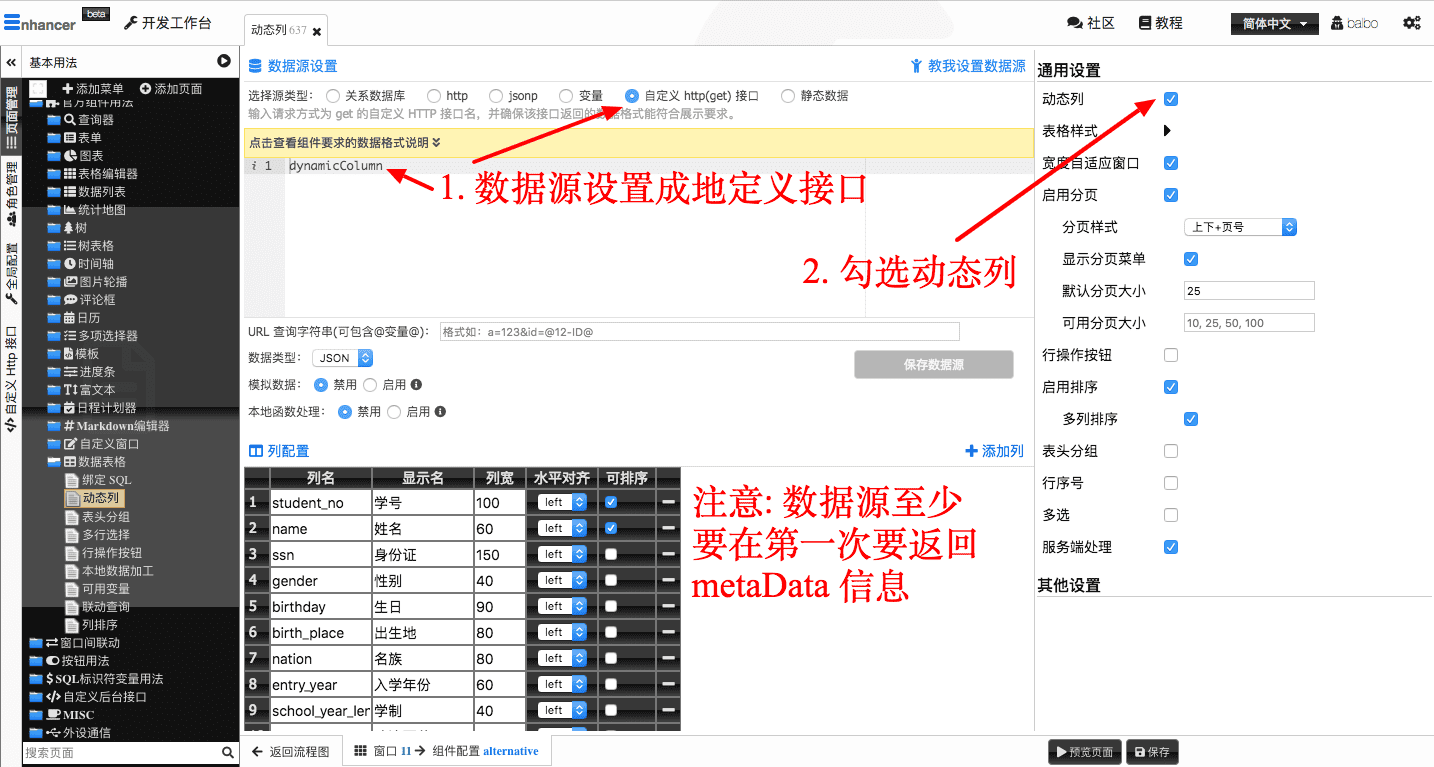Select 表头分组 in the page tree
Viewport: 1434px width, 767px height.
pyautogui.click(x=105, y=517)
